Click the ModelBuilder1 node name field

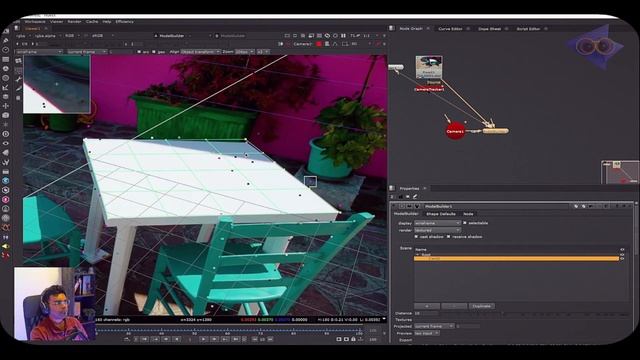496,207
